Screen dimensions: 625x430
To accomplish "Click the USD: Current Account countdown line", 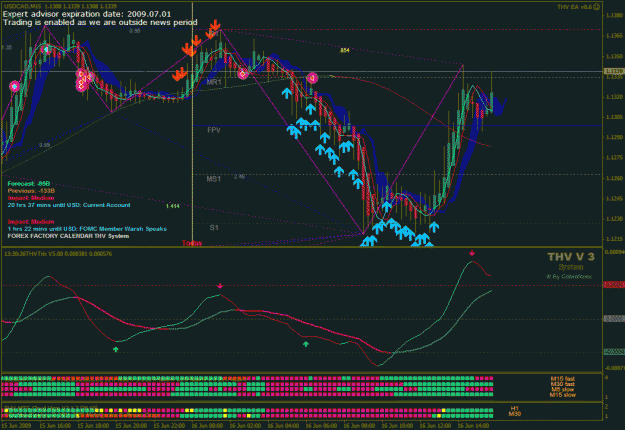I will coord(69,205).
